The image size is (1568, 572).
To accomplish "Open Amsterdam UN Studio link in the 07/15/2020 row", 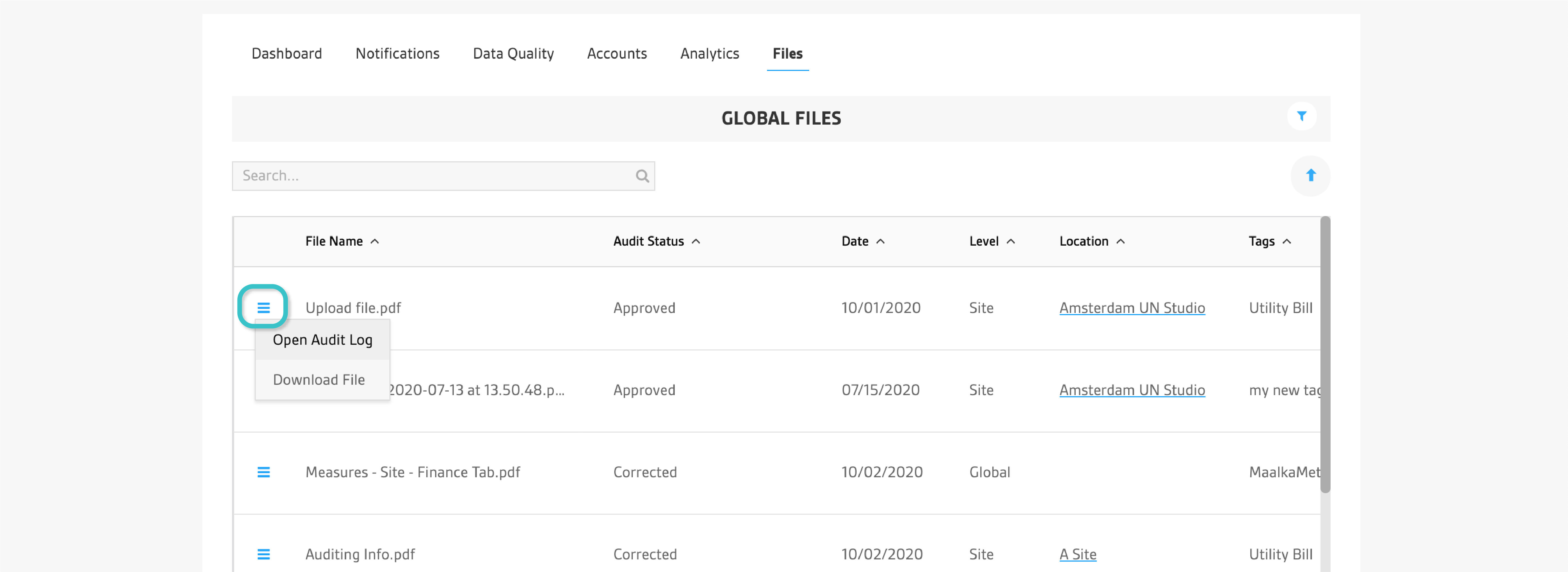I will coord(1132,390).
